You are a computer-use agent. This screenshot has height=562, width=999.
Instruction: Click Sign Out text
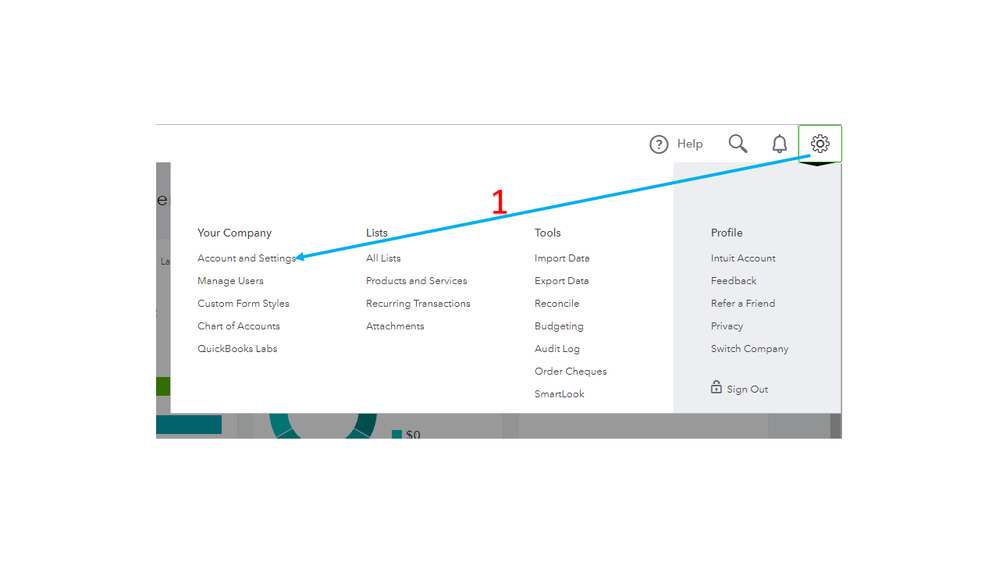747,389
